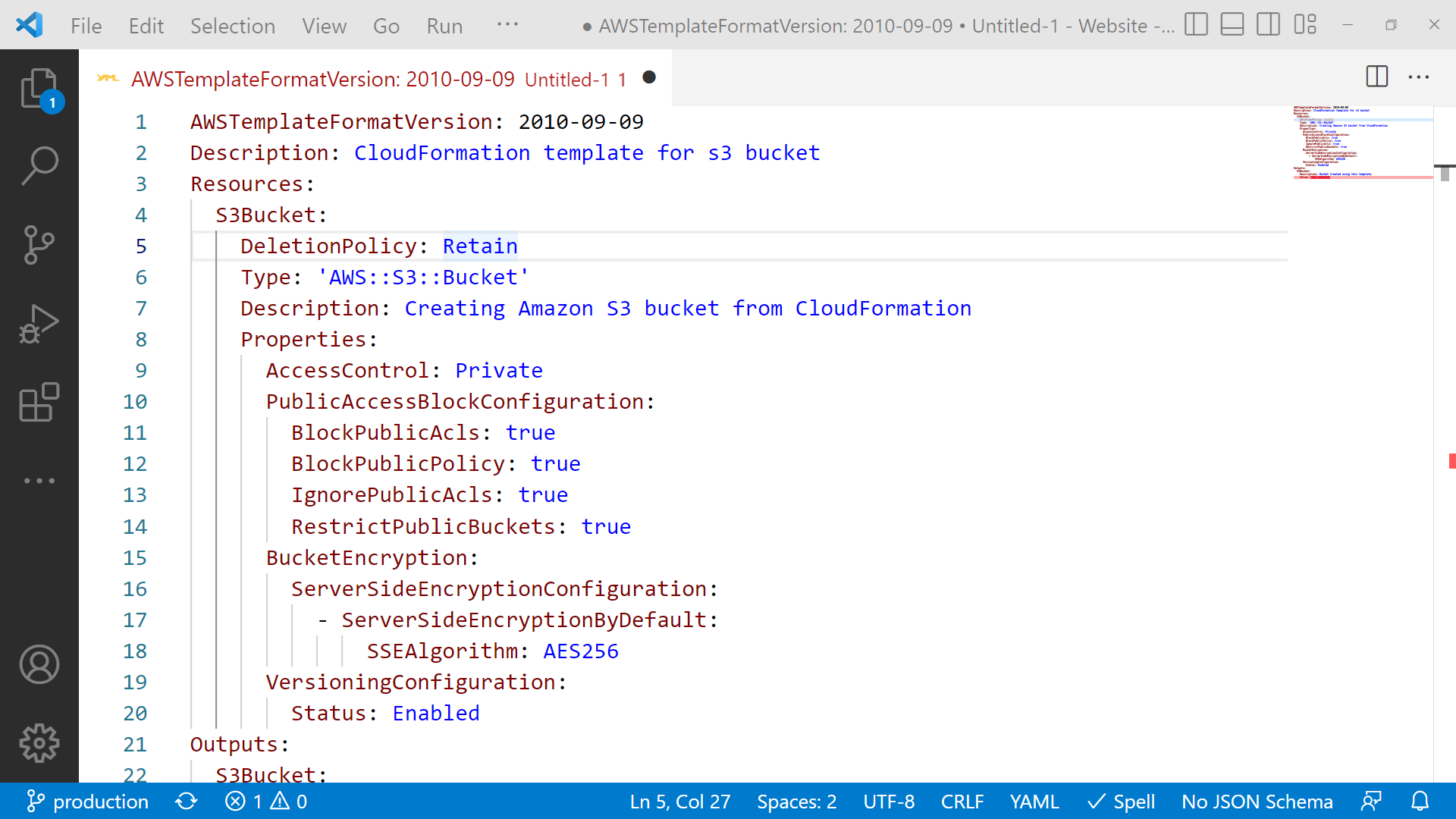1456x819 pixels.
Task: Click the minimap code preview
Action: 1361,144
